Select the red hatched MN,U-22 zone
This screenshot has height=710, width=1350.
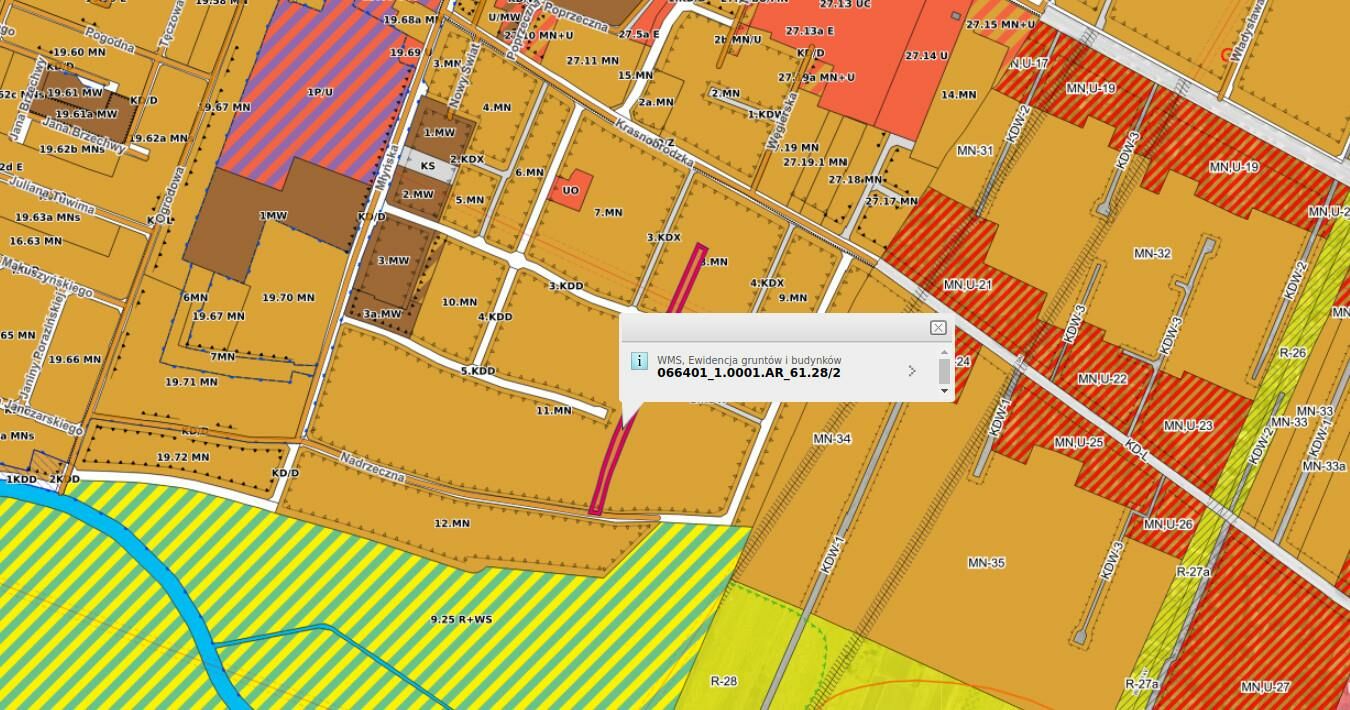(x=1102, y=379)
